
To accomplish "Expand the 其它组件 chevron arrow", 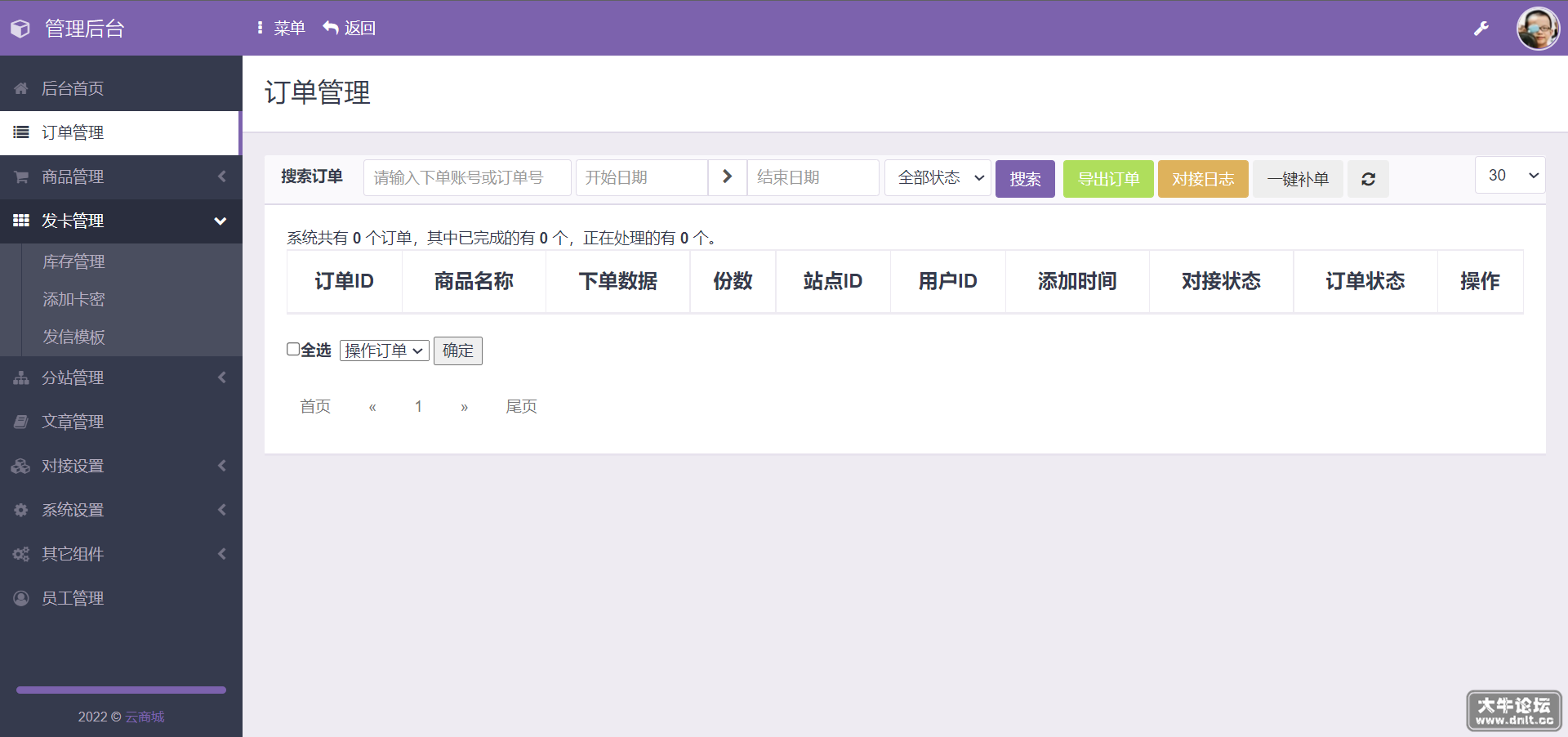I will [221, 554].
